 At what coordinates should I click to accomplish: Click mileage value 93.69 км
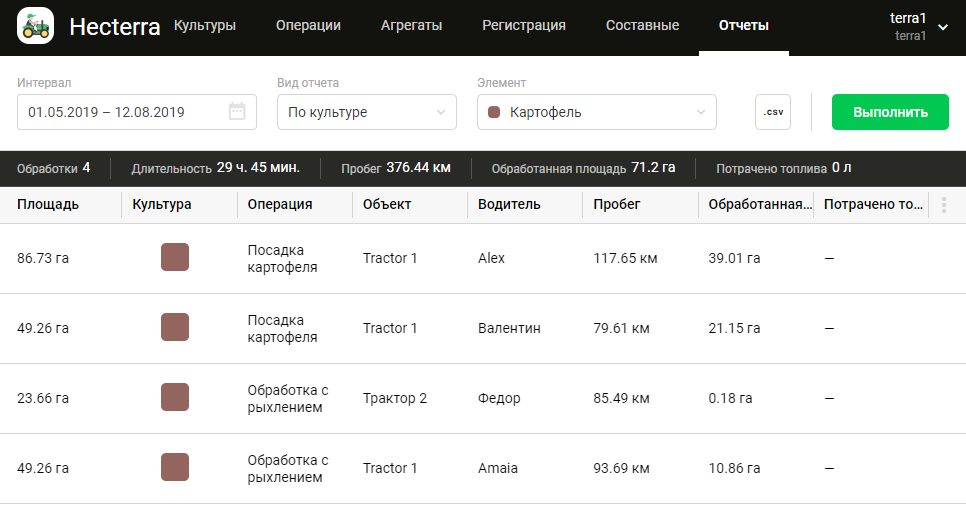(x=621, y=468)
